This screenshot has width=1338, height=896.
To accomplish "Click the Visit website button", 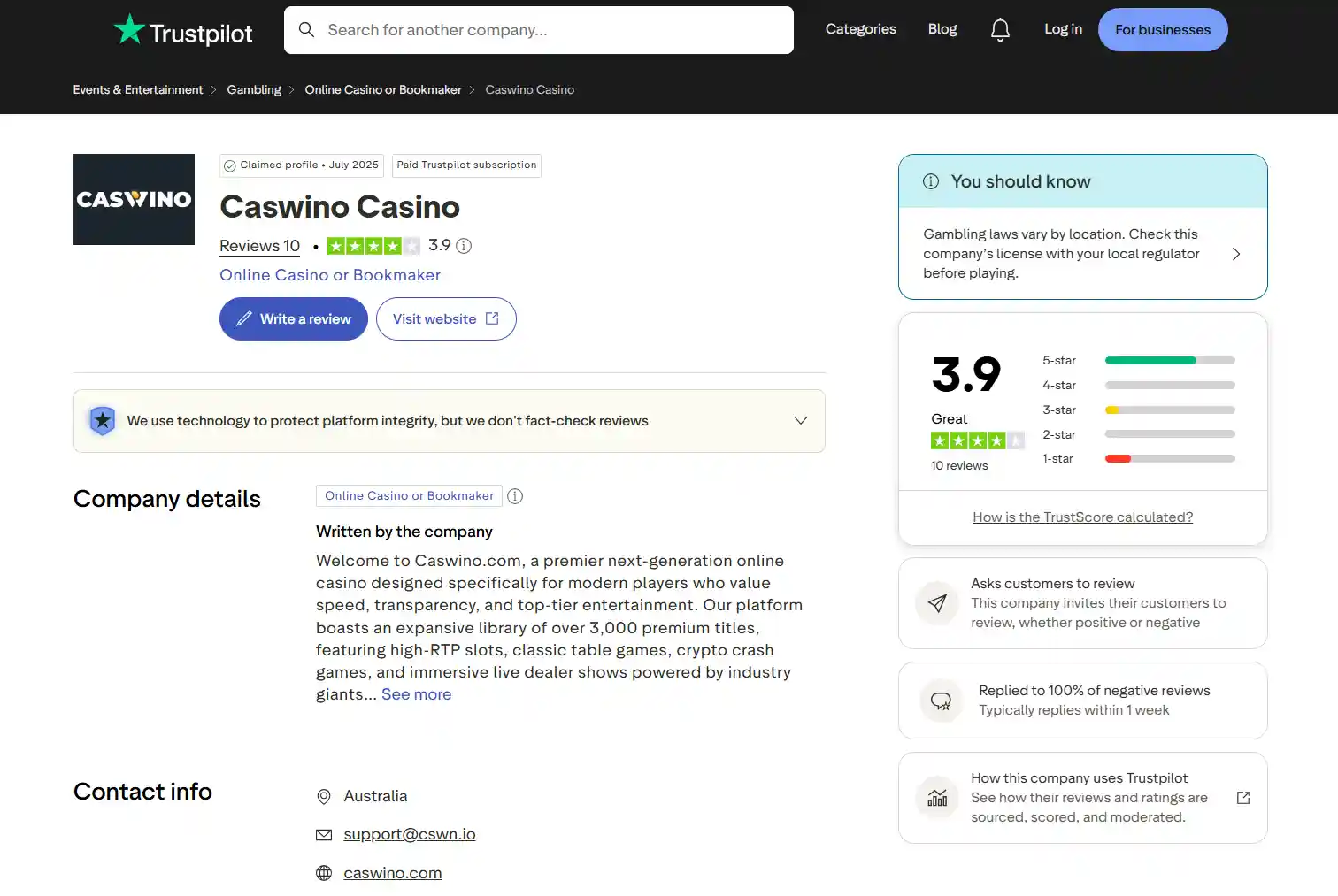I will pos(446,319).
